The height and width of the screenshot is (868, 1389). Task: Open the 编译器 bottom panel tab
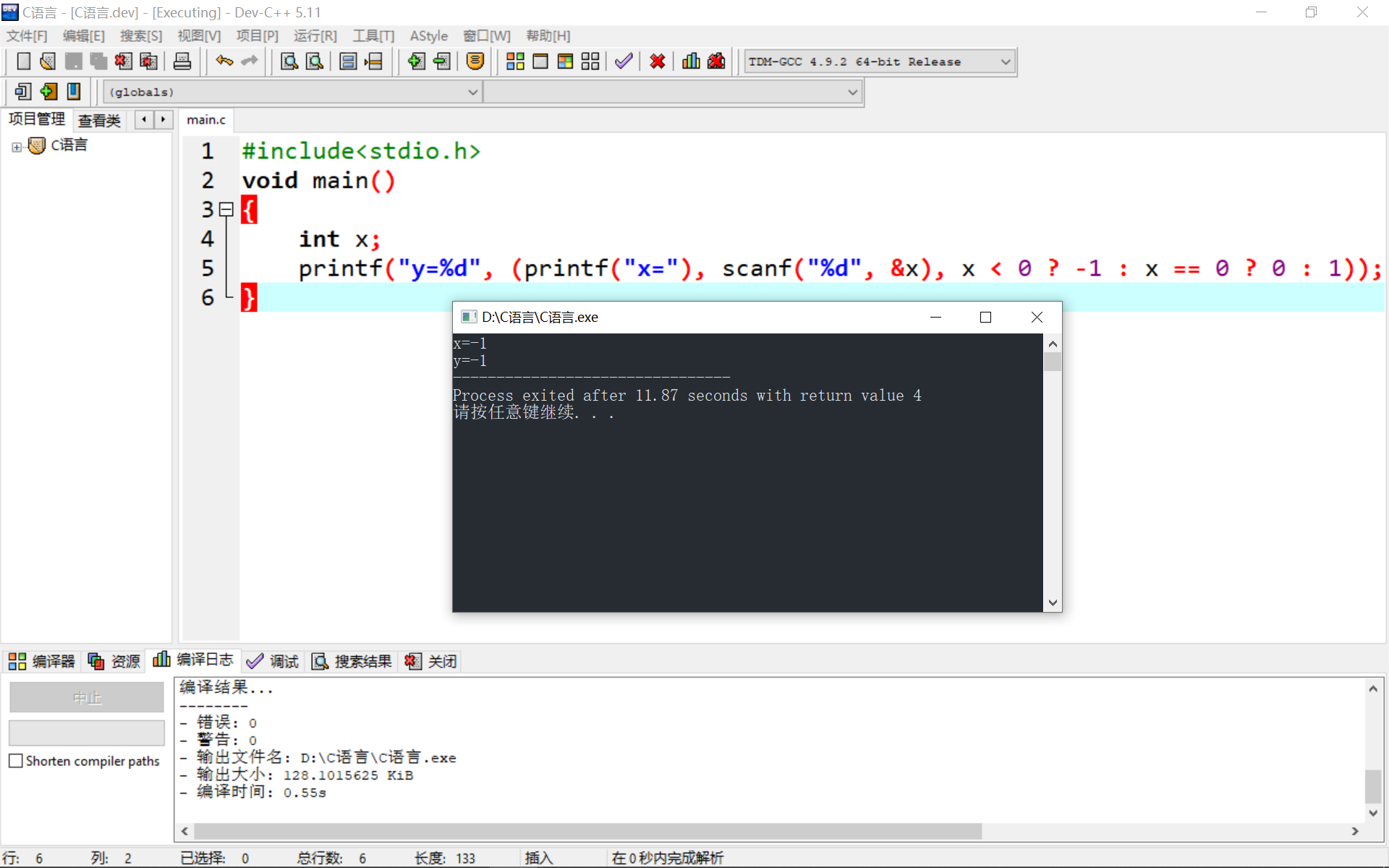tap(42, 661)
